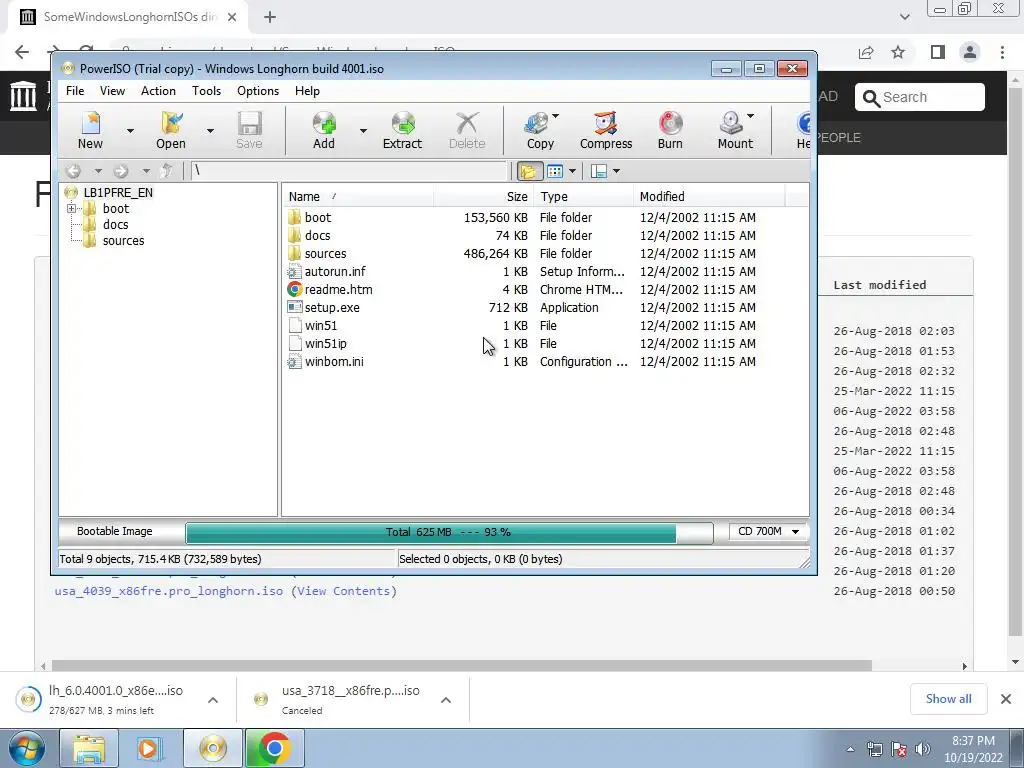The height and width of the screenshot is (768, 1024).
Task: Open Windows Explorer from the taskbar
Action: pyautogui.click(x=89, y=748)
